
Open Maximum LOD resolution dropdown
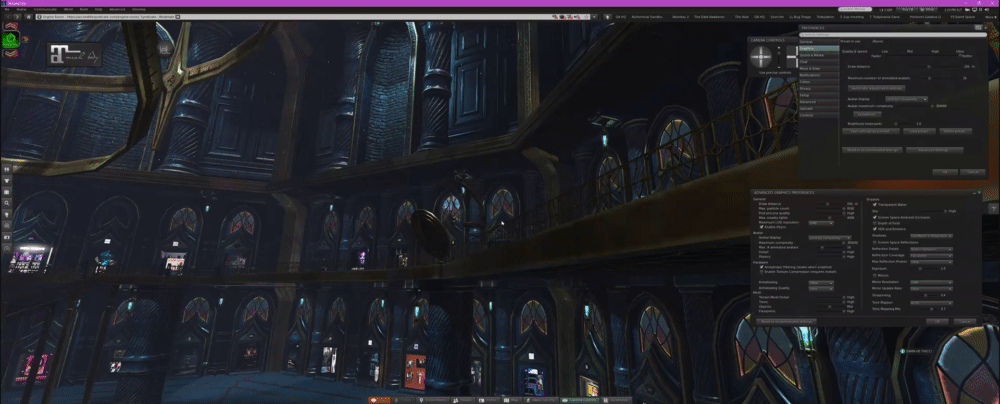[x=821, y=223]
